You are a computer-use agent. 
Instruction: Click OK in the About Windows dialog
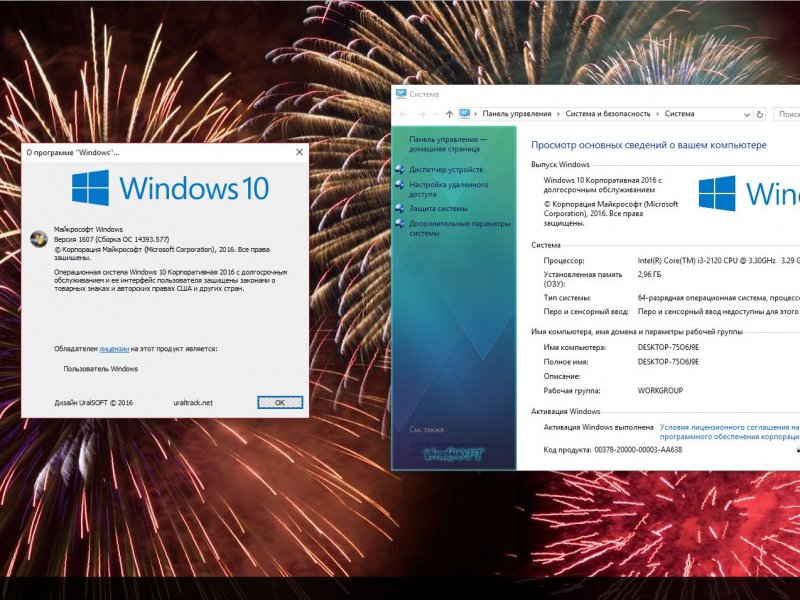(280, 403)
